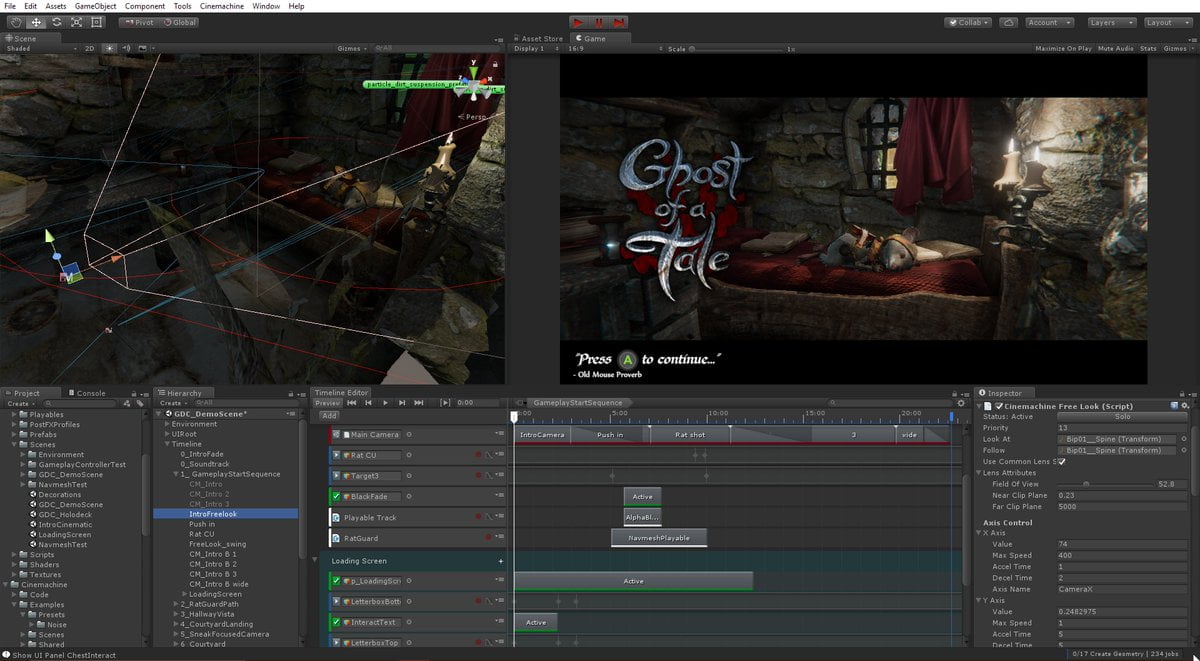Viewport: 1200px width, 661px height.
Task: Go to timeline end button
Action: pos(418,403)
